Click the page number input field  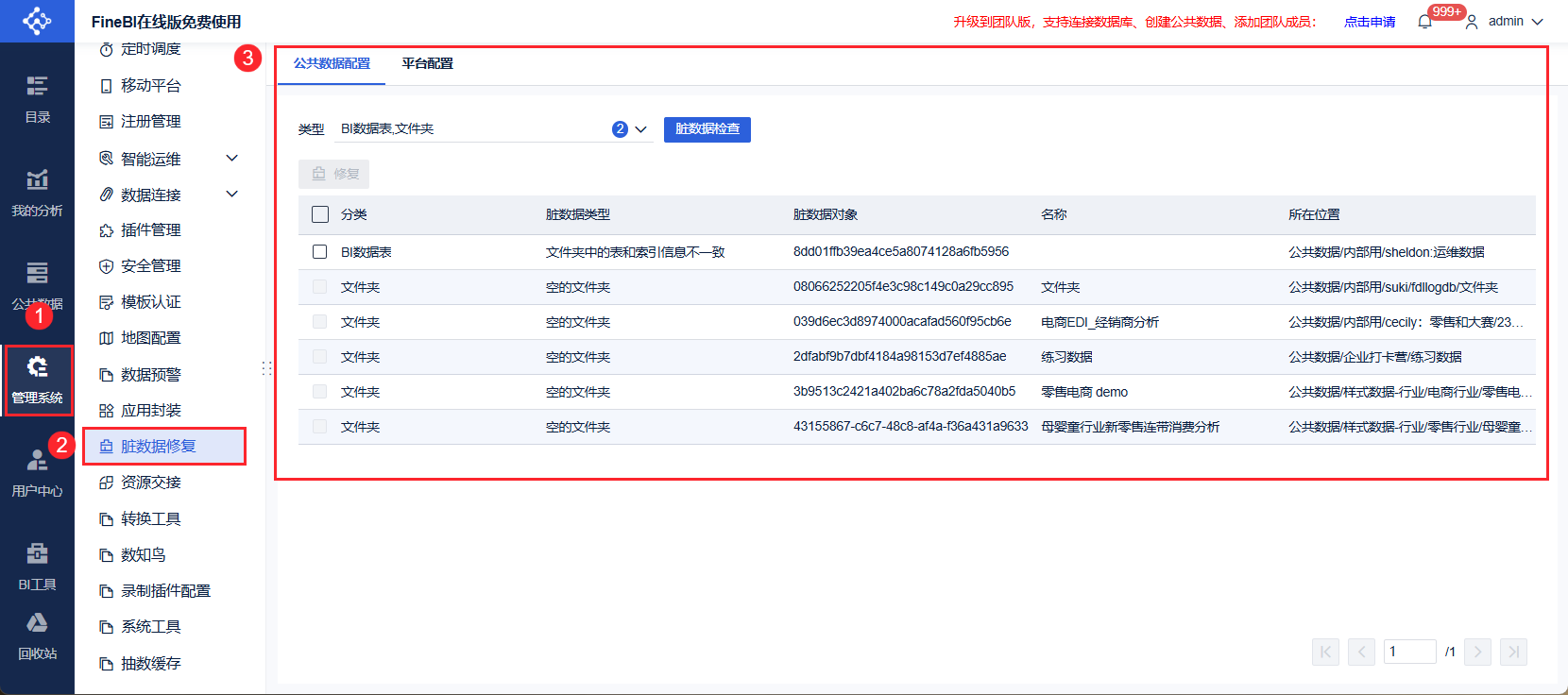[1410, 652]
